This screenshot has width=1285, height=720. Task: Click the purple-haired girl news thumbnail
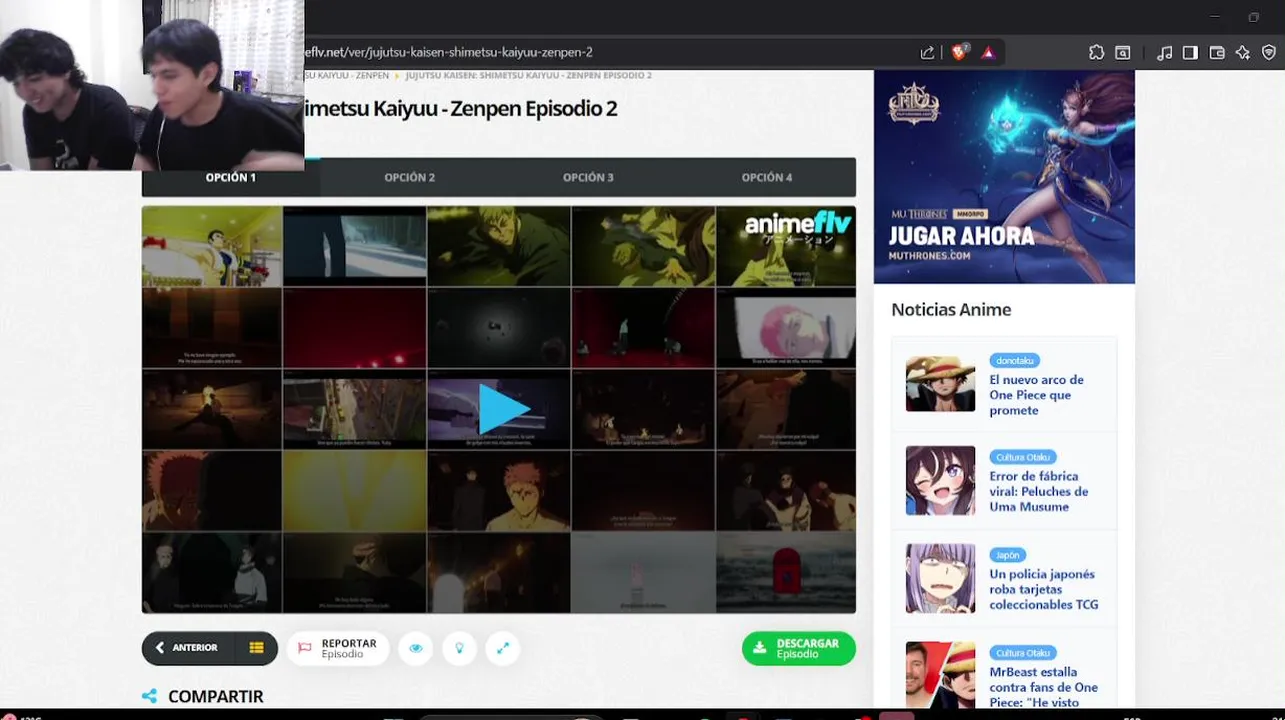pos(940,578)
